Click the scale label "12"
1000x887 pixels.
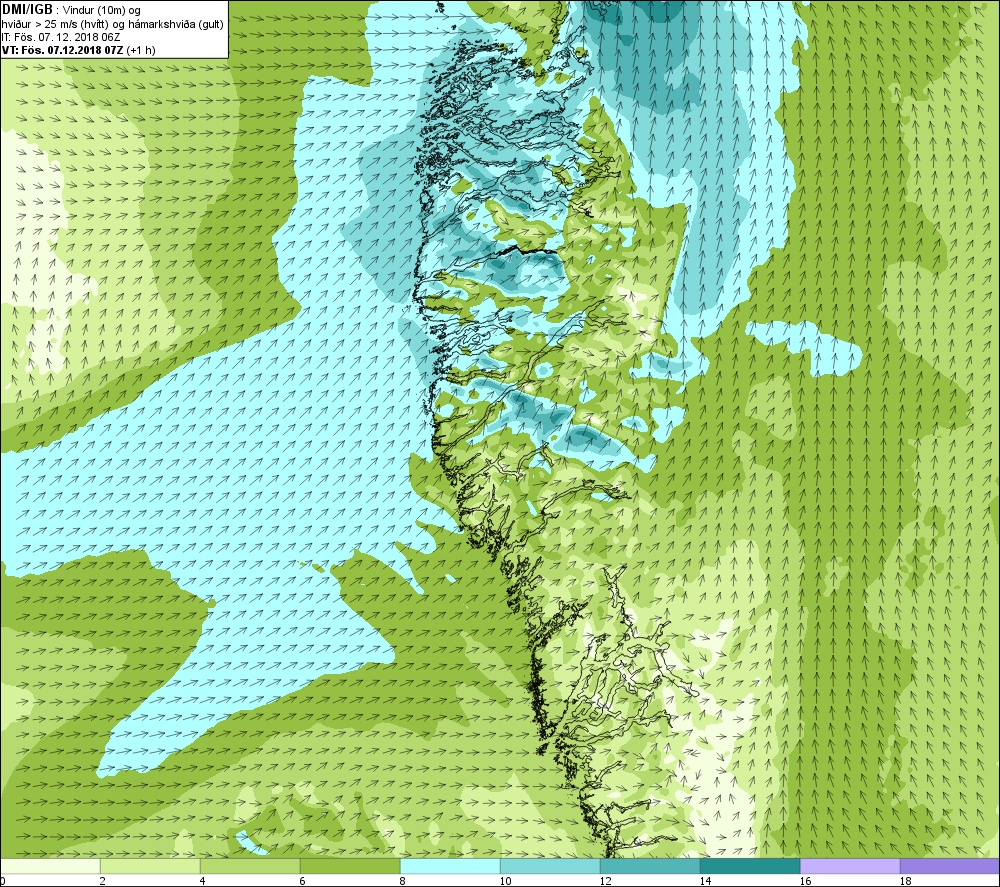(605, 881)
